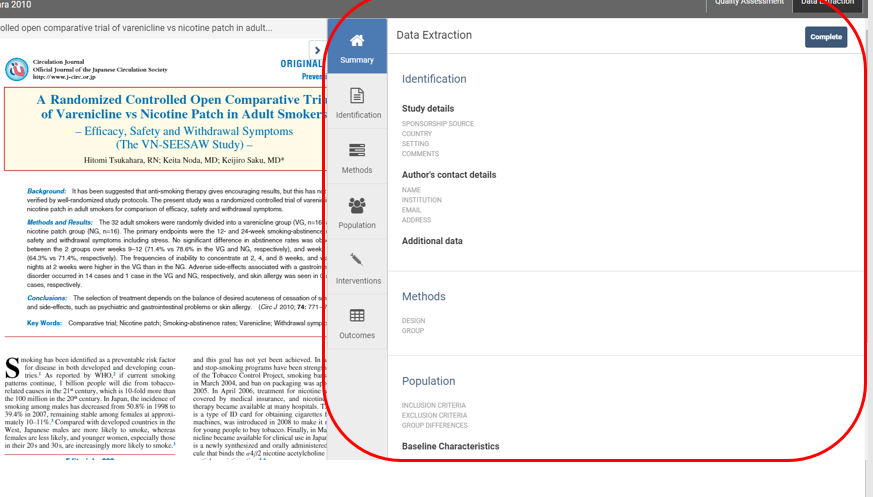
Task: Click the Study details heading
Action: (x=428, y=109)
